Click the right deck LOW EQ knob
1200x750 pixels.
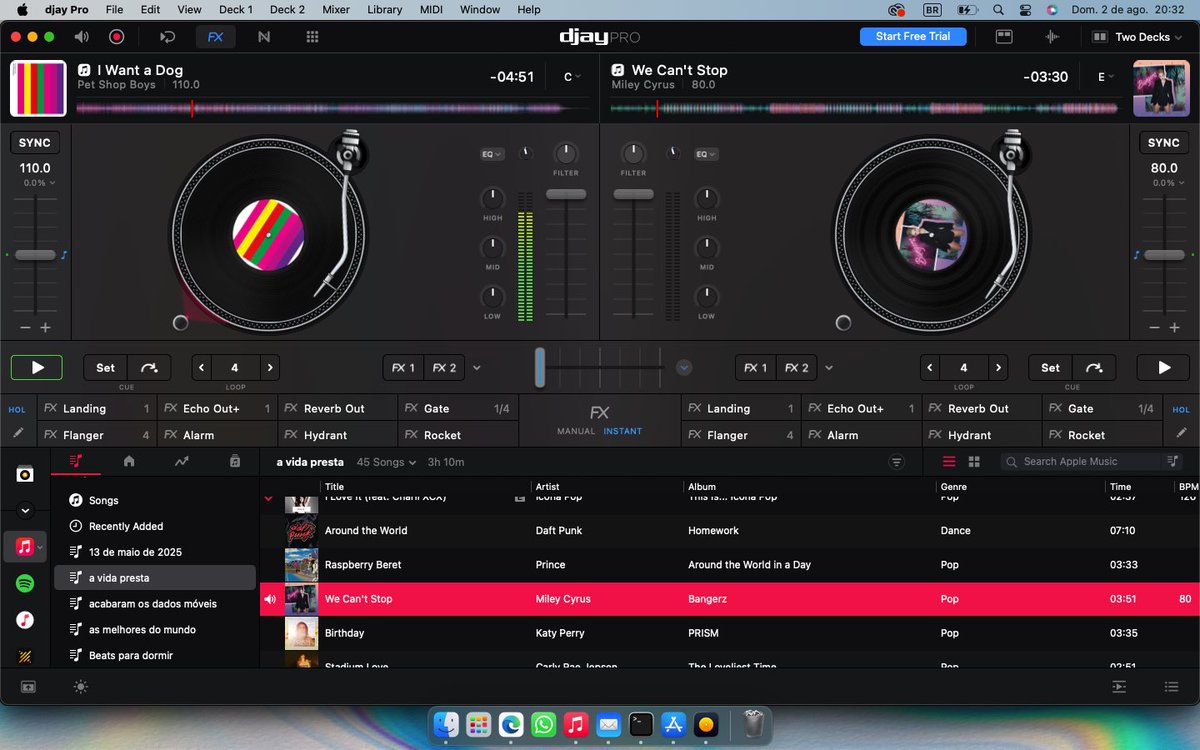coord(707,297)
